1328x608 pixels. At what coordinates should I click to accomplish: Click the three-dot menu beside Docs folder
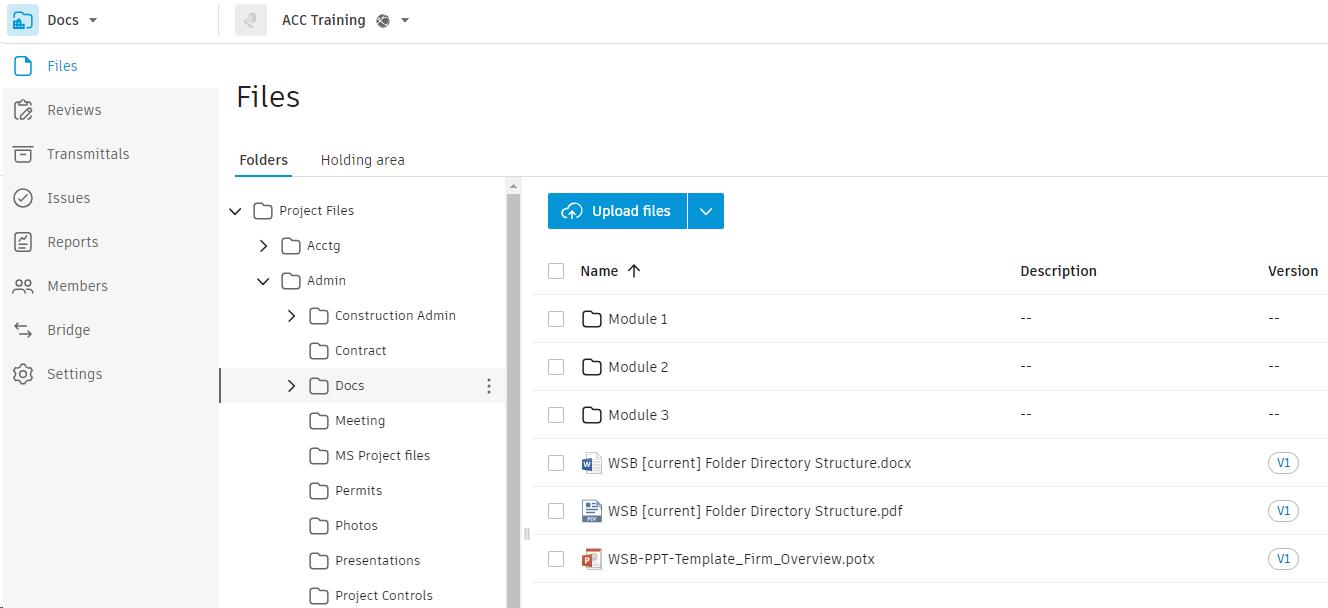tap(489, 386)
